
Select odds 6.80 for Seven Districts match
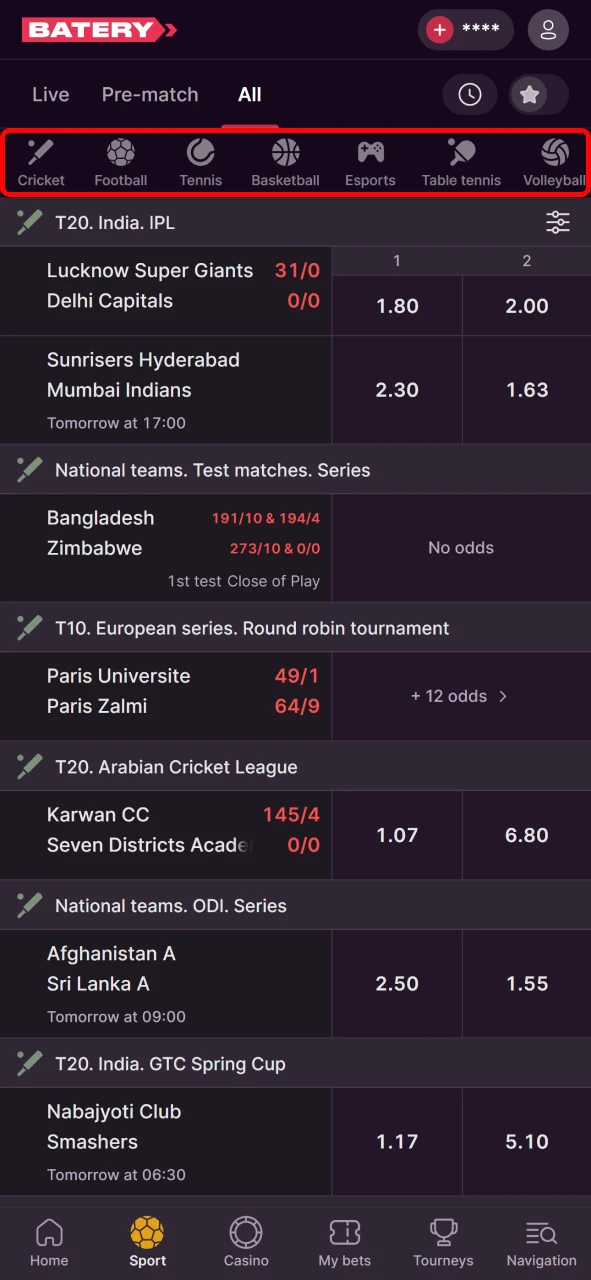point(527,835)
